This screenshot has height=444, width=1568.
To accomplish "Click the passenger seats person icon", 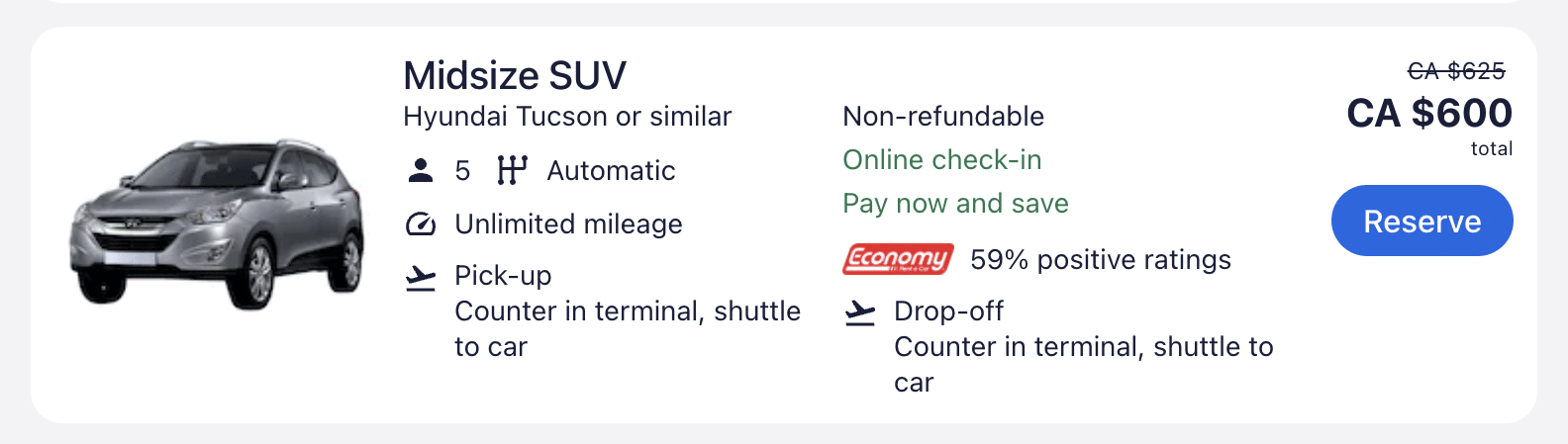I will coord(421,171).
